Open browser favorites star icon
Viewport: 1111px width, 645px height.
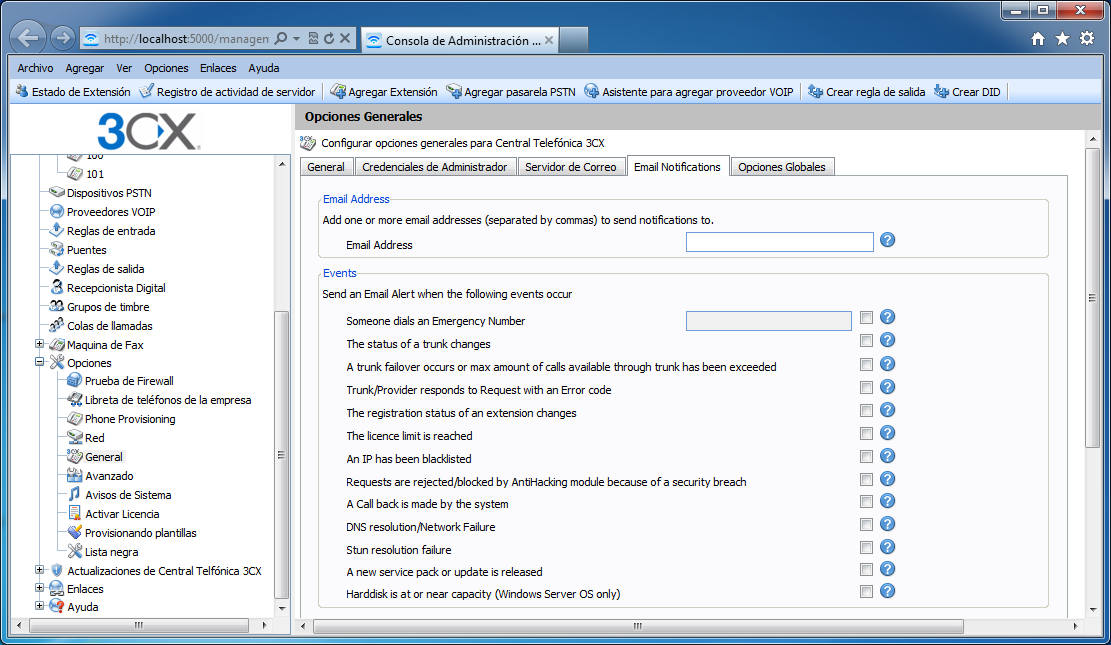(1062, 39)
